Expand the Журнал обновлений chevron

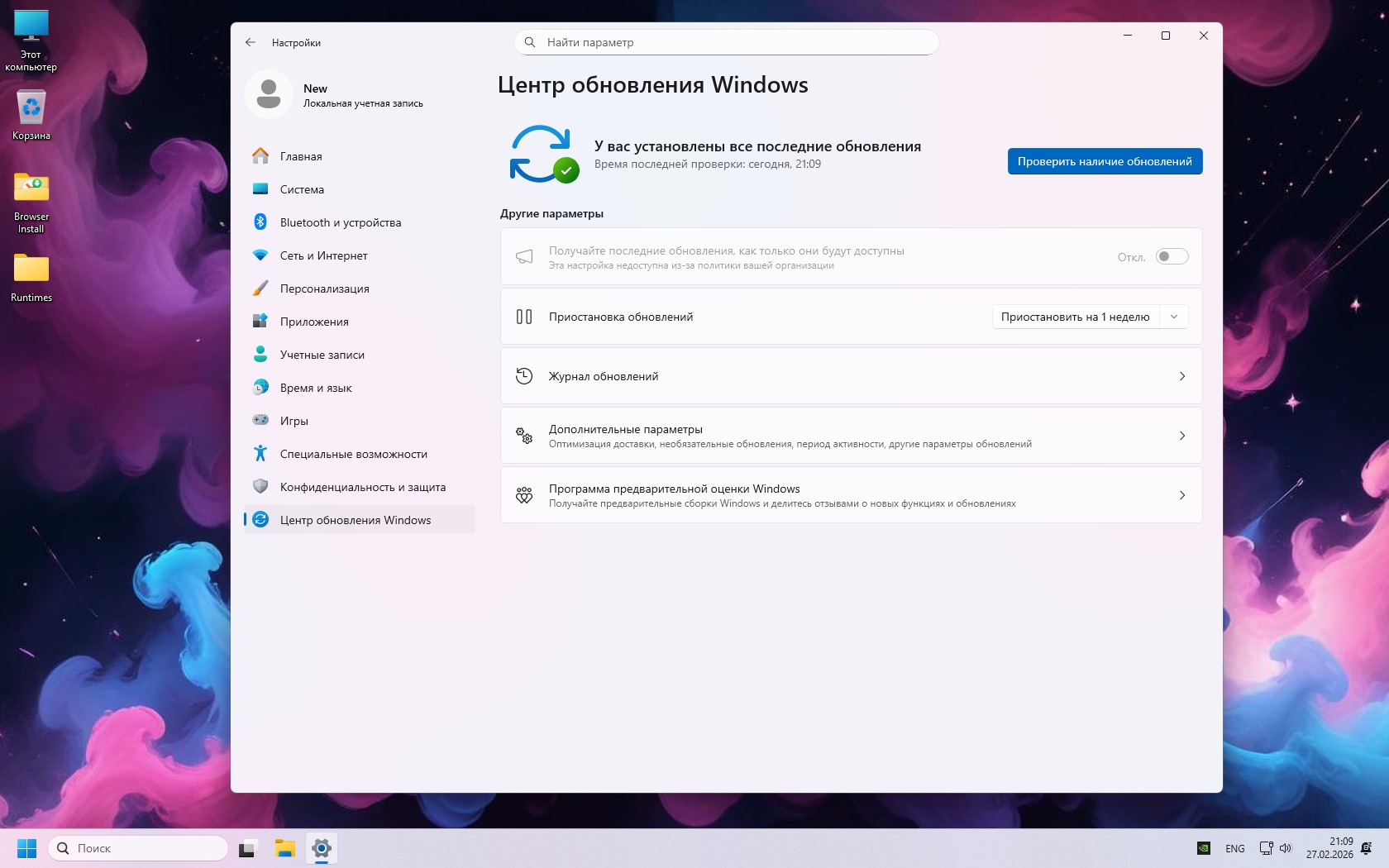click(1181, 376)
